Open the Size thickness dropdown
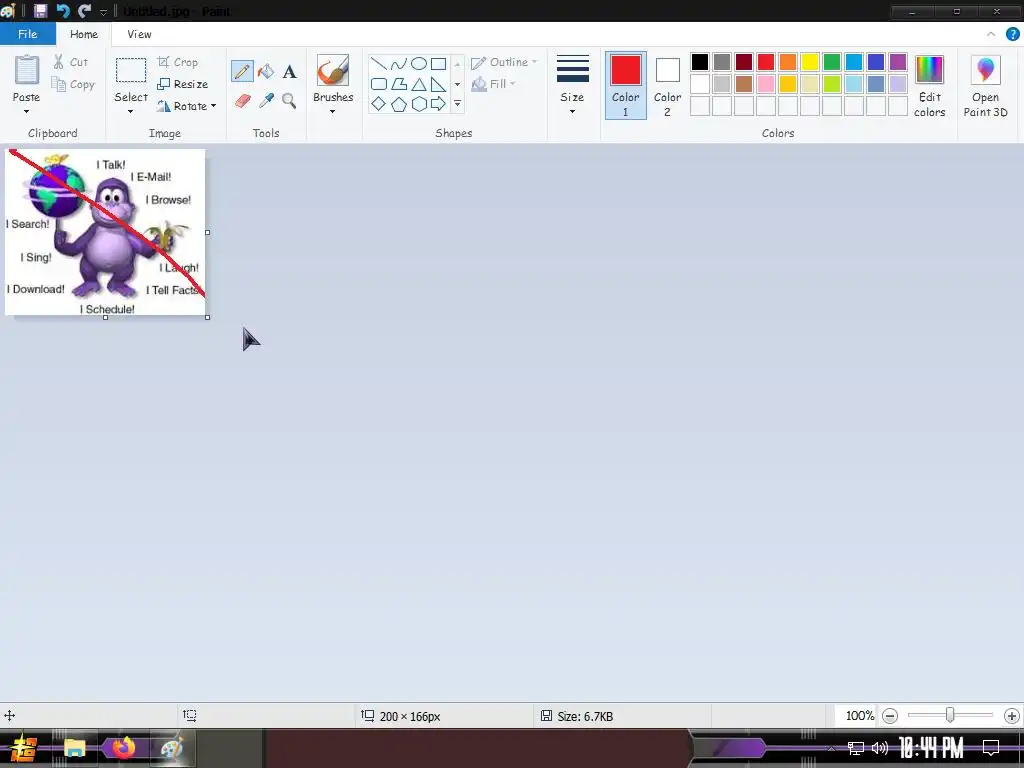 tap(572, 86)
